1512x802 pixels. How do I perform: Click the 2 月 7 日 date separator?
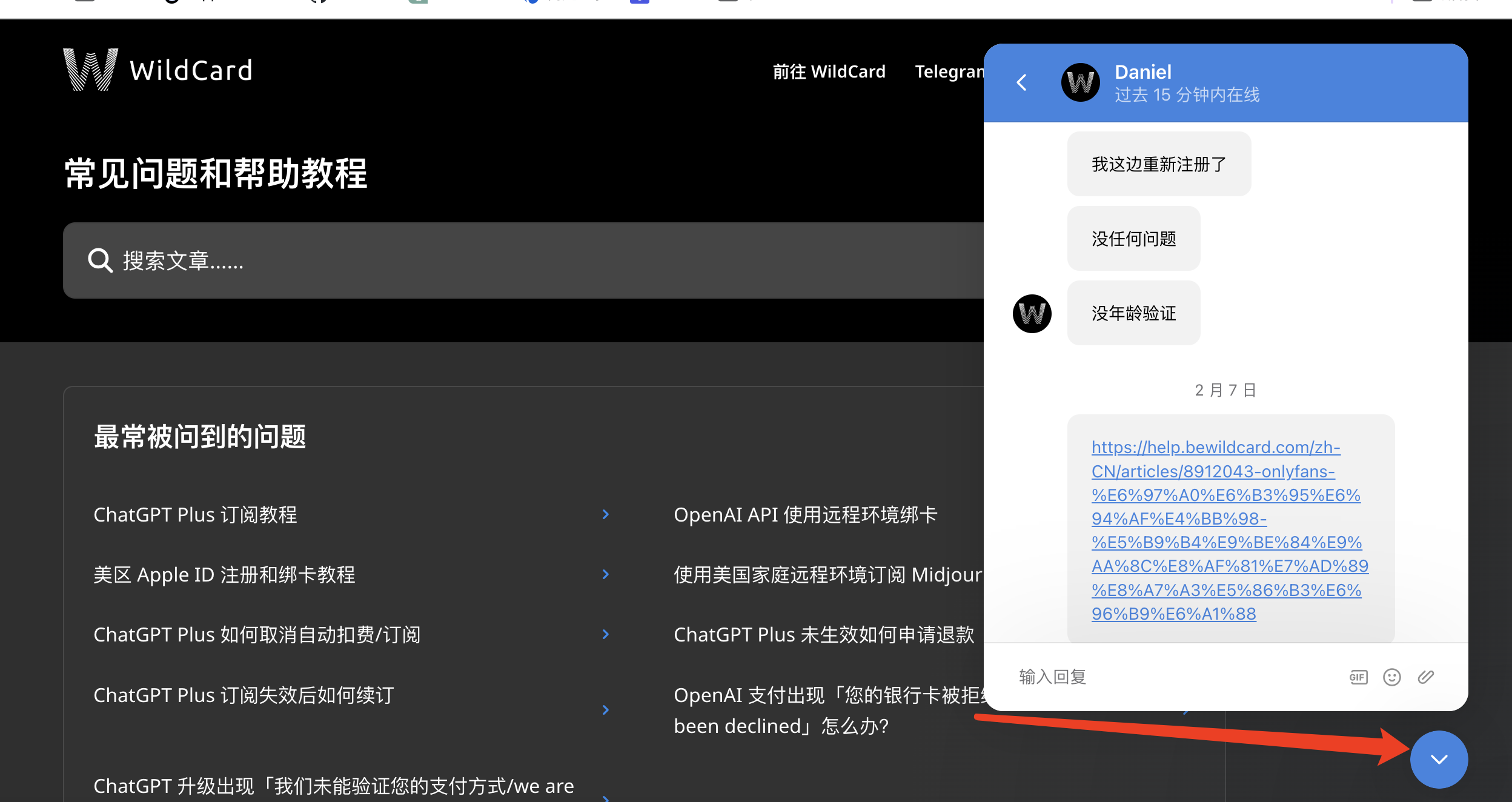1225,390
